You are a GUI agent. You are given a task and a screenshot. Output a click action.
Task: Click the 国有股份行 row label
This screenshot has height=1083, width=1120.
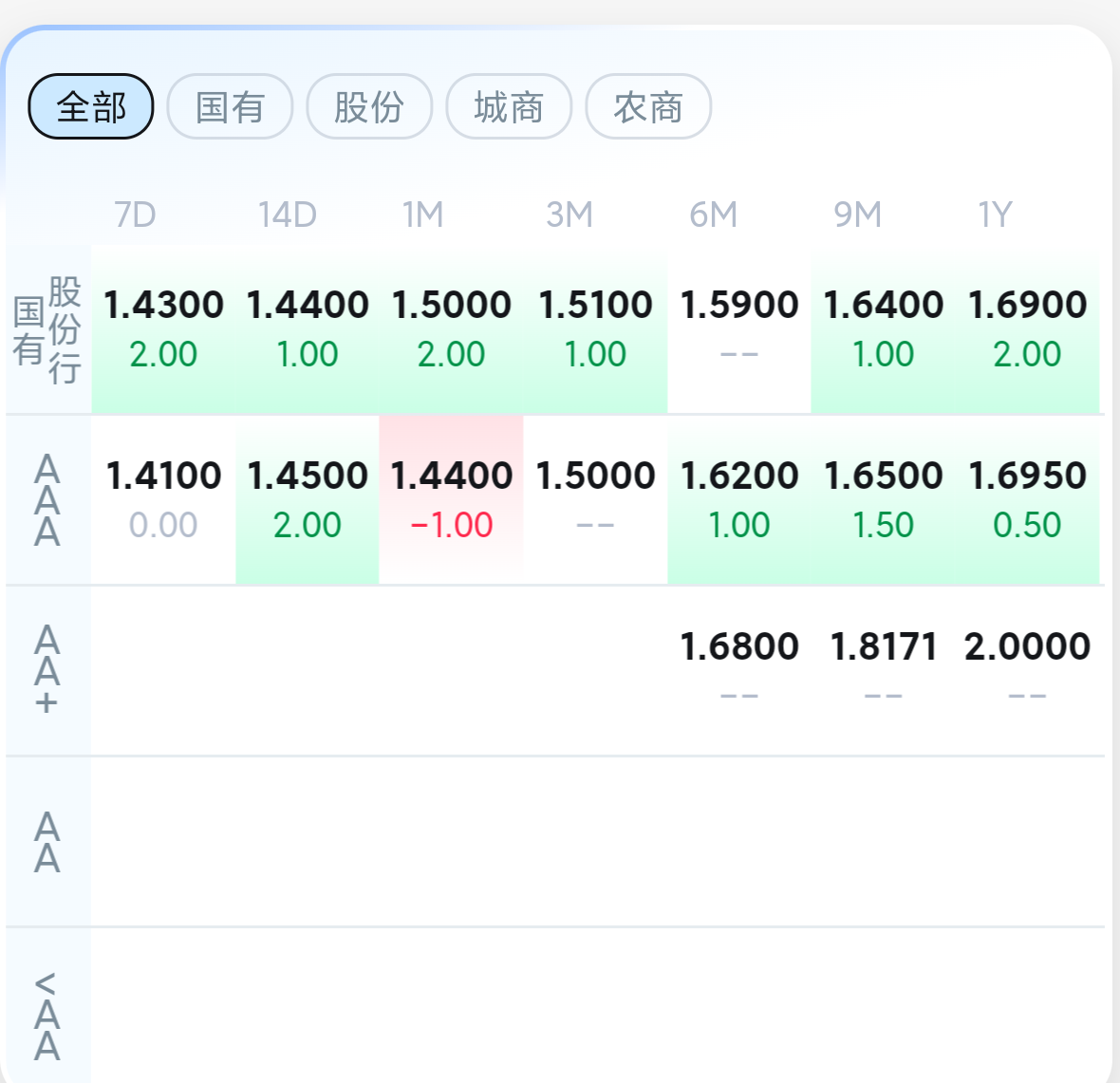[47, 329]
